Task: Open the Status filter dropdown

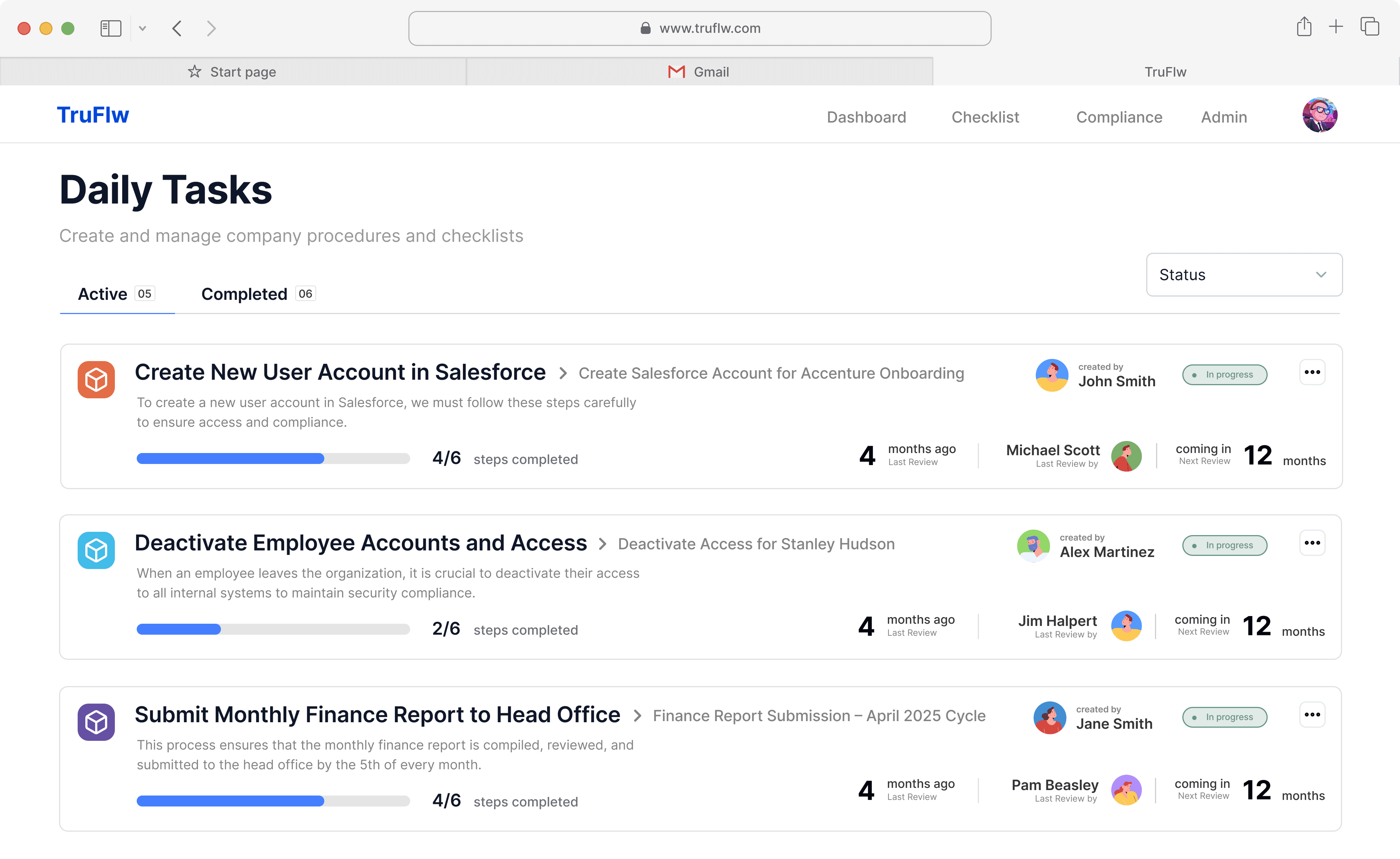Action: pyautogui.click(x=1244, y=275)
